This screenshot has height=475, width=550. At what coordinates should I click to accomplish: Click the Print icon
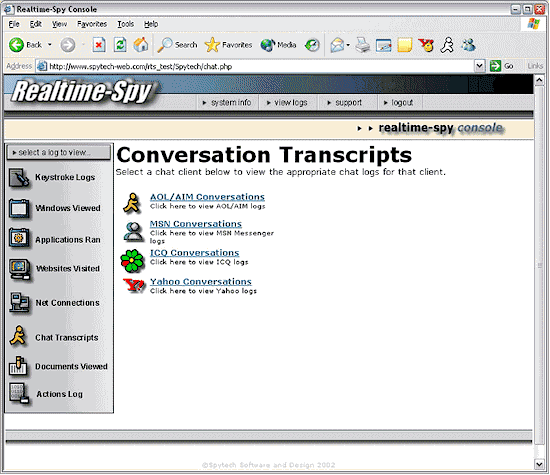(363, 45)
